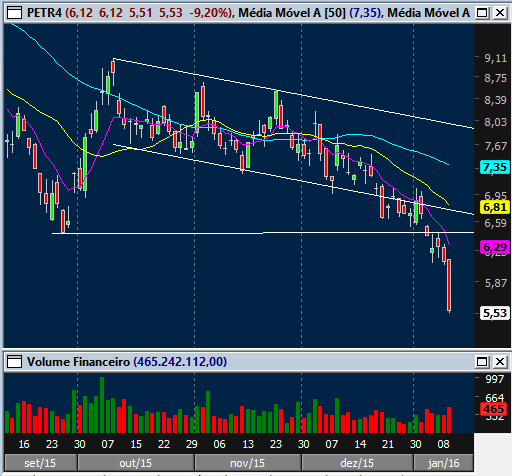Select the magenta 6,29 moving average price tag
Image resolution: width=512 pixels, height=476 pixels.
pos(495,247)
